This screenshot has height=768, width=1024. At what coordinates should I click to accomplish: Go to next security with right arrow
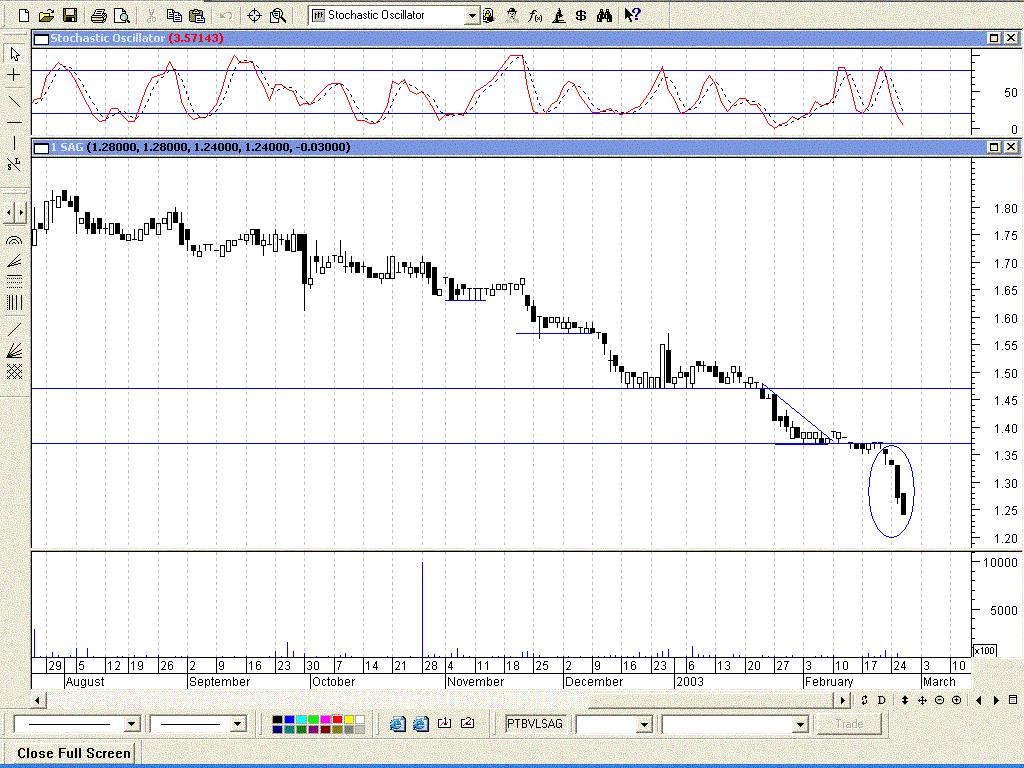click(996, 700)
